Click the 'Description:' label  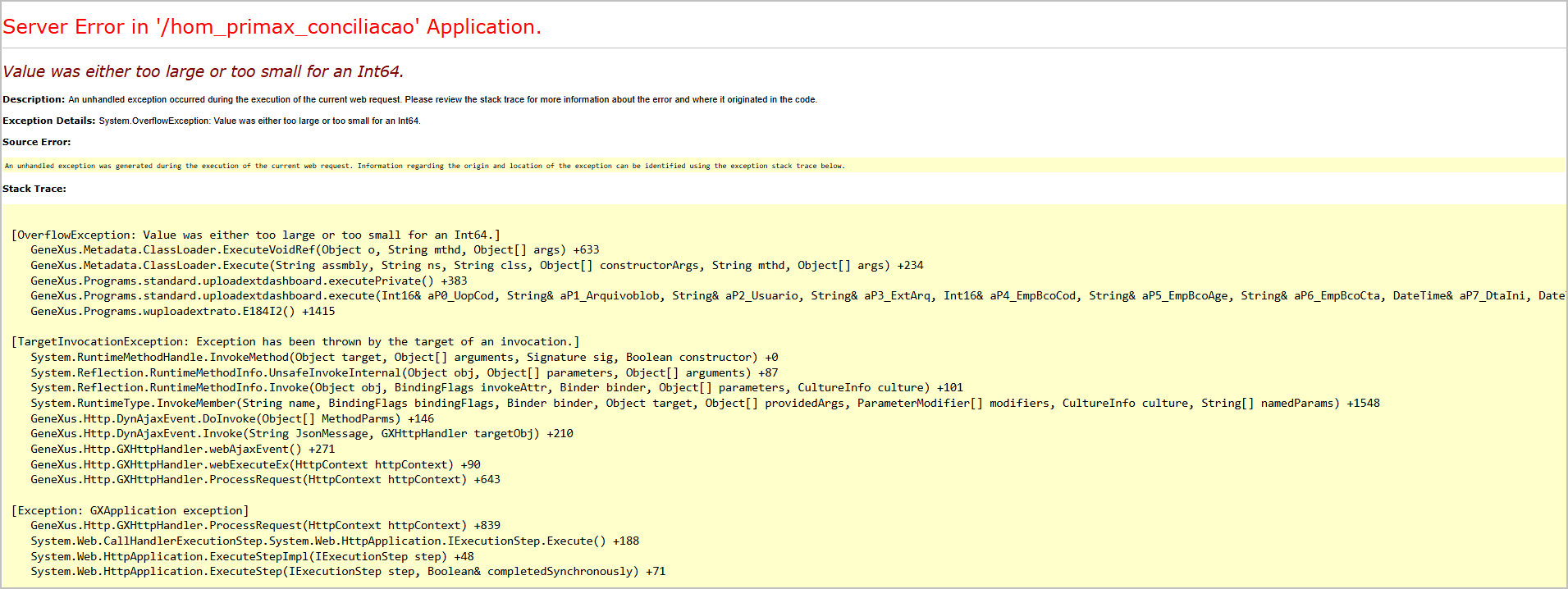34,99
